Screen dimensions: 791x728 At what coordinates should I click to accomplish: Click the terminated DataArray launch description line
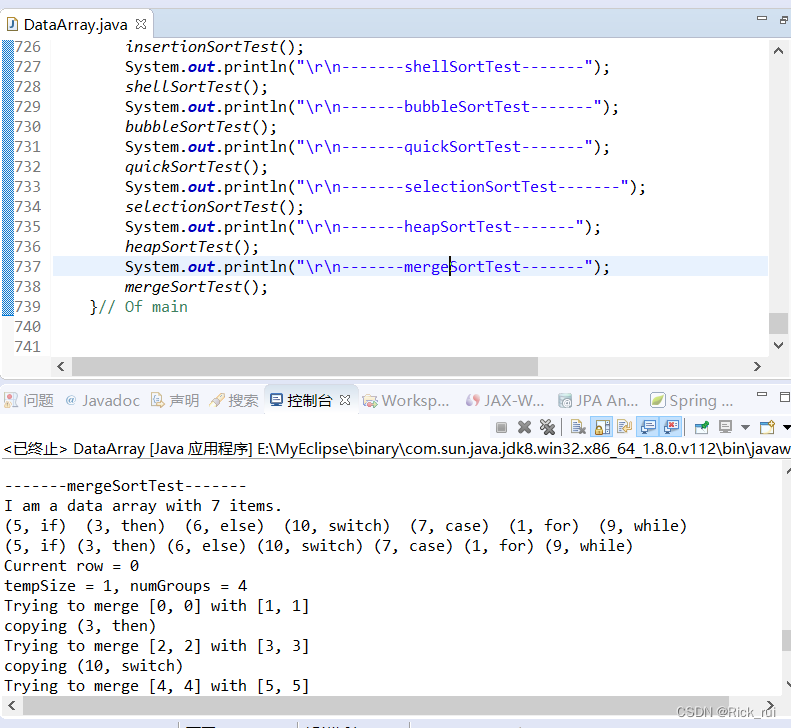point(396,448)
